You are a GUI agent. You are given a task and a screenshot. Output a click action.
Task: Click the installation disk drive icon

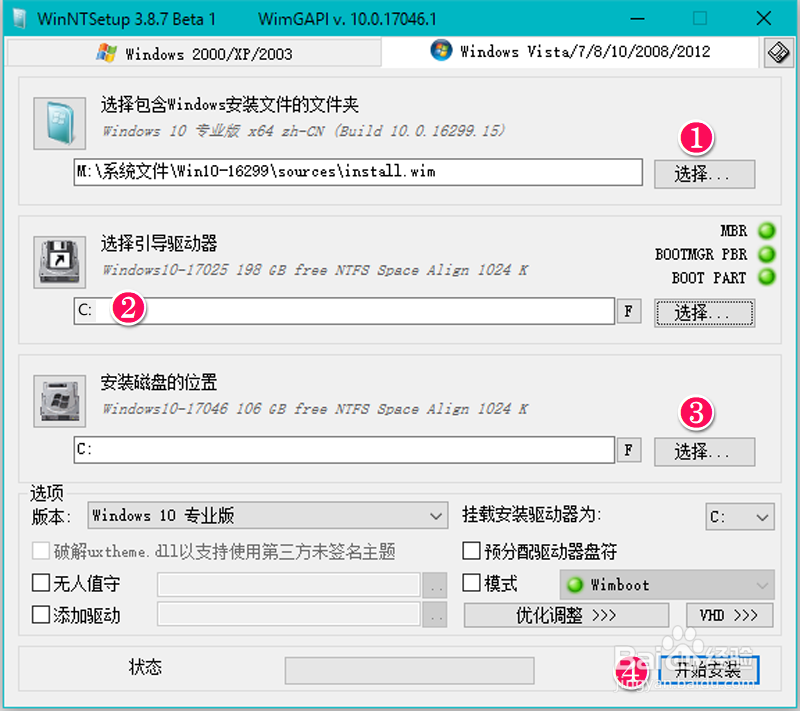[x=60, y=401]
